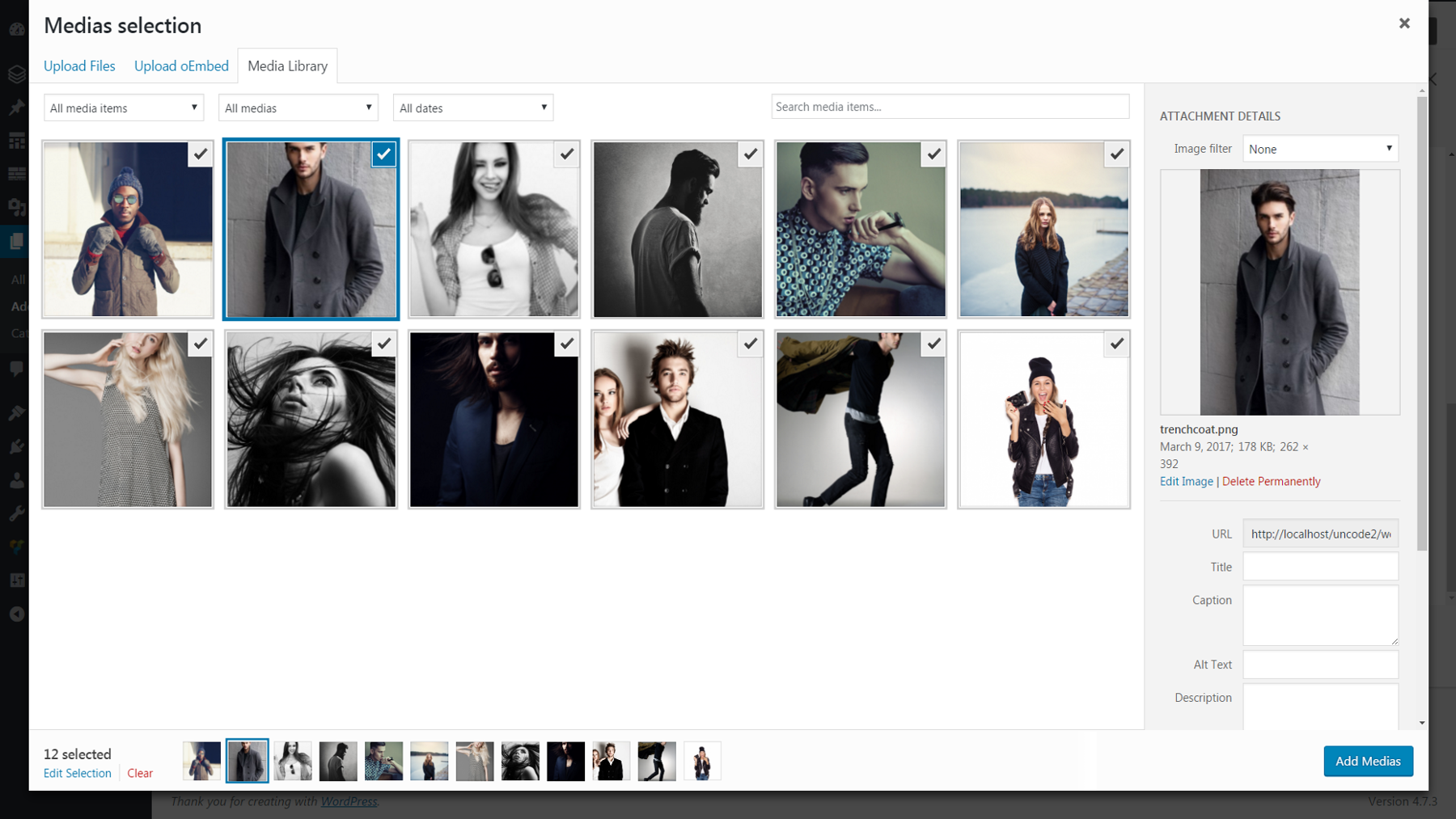Viewport: 1456px width, 819px height.
Task: Select the jumping man tray thumbnail
Action: pyautogui.click(x=657, y=761)
